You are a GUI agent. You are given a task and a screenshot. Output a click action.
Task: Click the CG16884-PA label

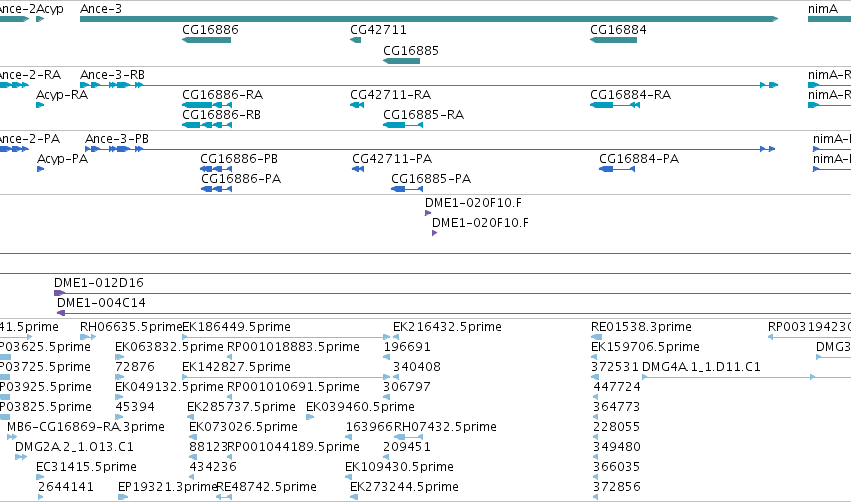click(x=639, y=159)
